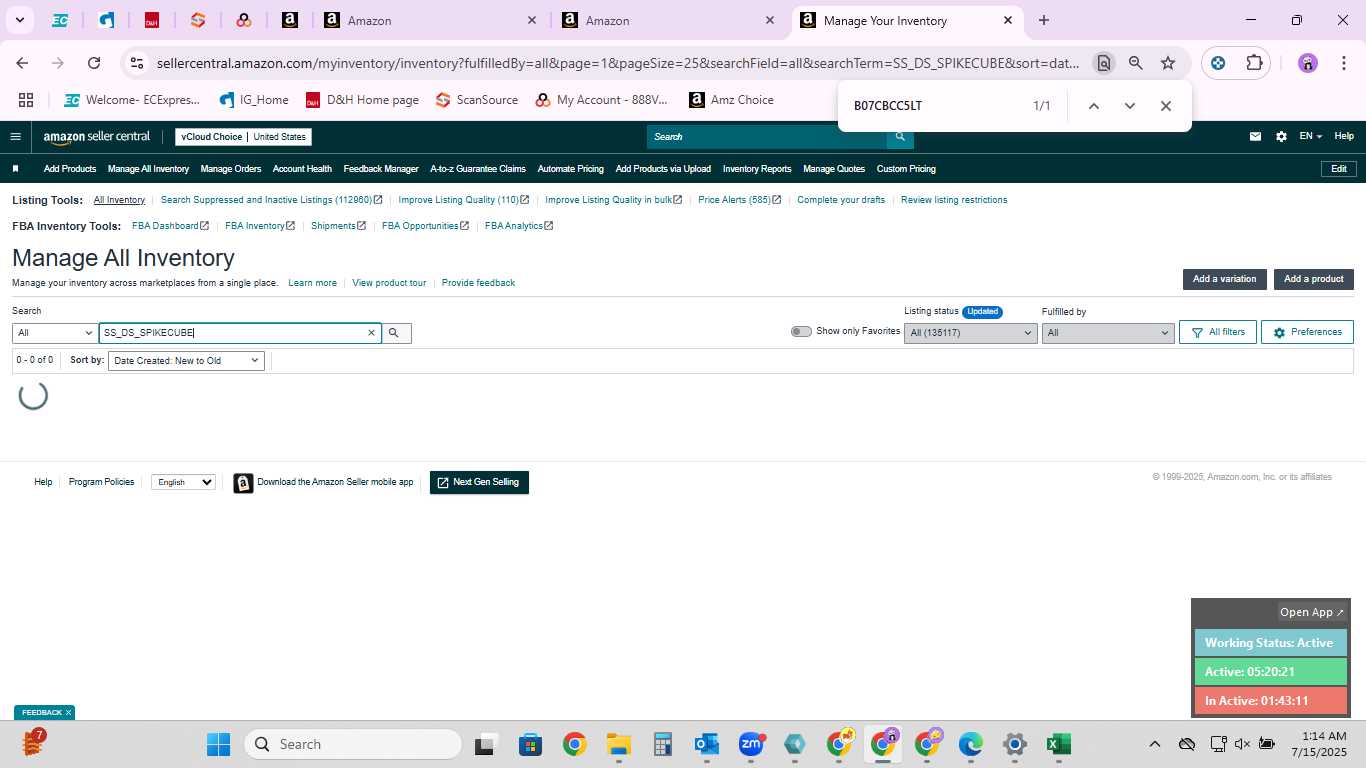Open Sort by Date Created dropdown
The image size is (1366, 768).
click(186, 361)
